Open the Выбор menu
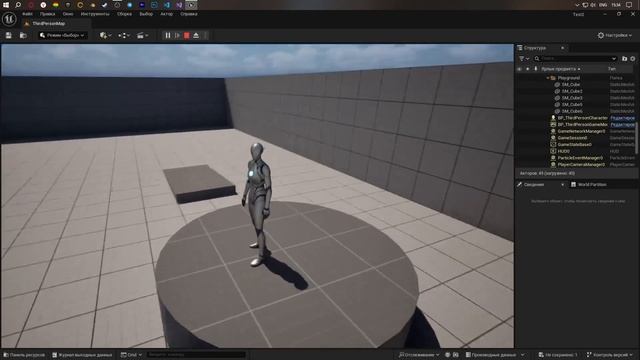Image resolution: width=640 pixels, height=360 pixels. point(146,14)
